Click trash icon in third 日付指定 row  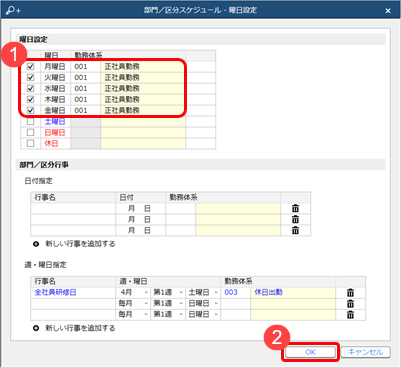pos(295,230)
